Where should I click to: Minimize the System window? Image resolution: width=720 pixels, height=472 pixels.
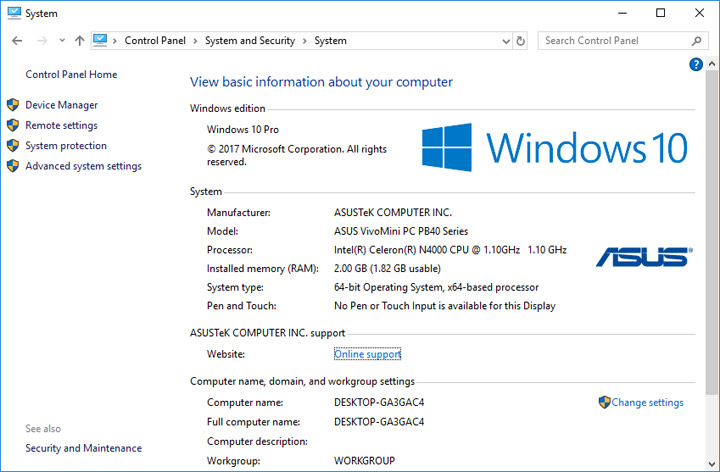(x=622, y=13)
